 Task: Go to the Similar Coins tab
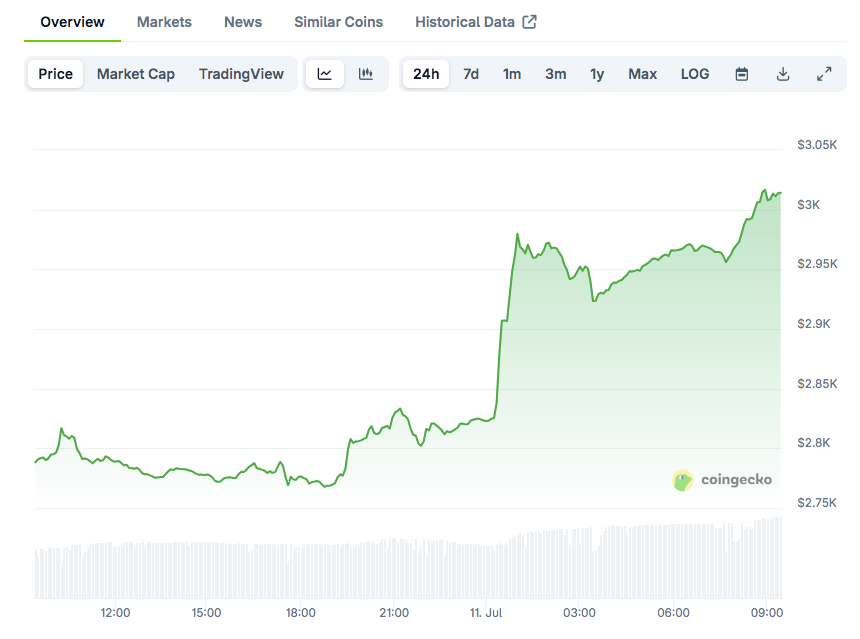tap(338, 22)
